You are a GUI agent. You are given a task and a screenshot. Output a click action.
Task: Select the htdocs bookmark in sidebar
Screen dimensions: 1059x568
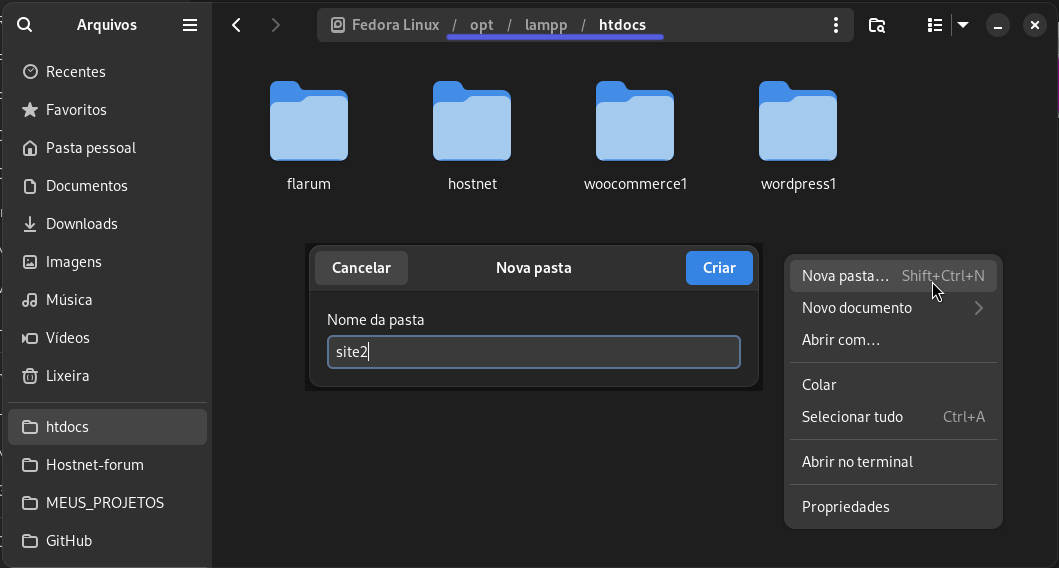tap(107, 427)
